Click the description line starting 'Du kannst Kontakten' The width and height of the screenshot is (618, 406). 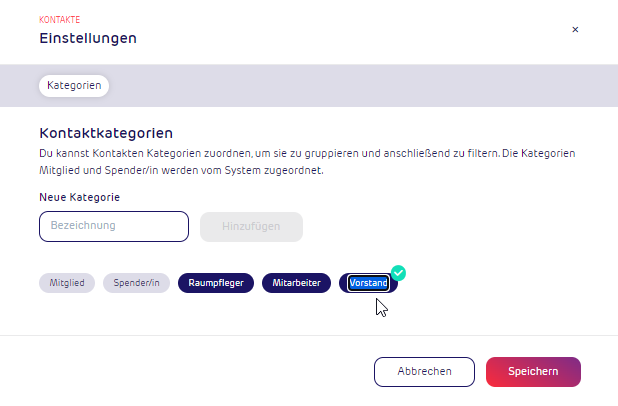[307, 153]
